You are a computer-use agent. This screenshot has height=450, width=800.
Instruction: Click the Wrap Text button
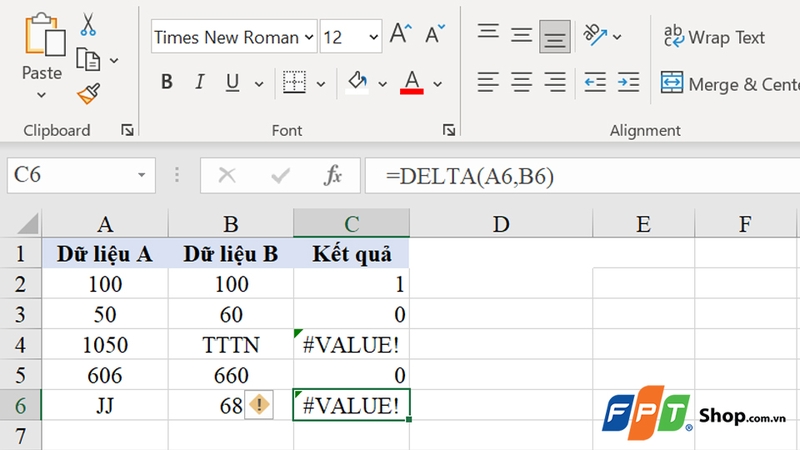[714, 37]
